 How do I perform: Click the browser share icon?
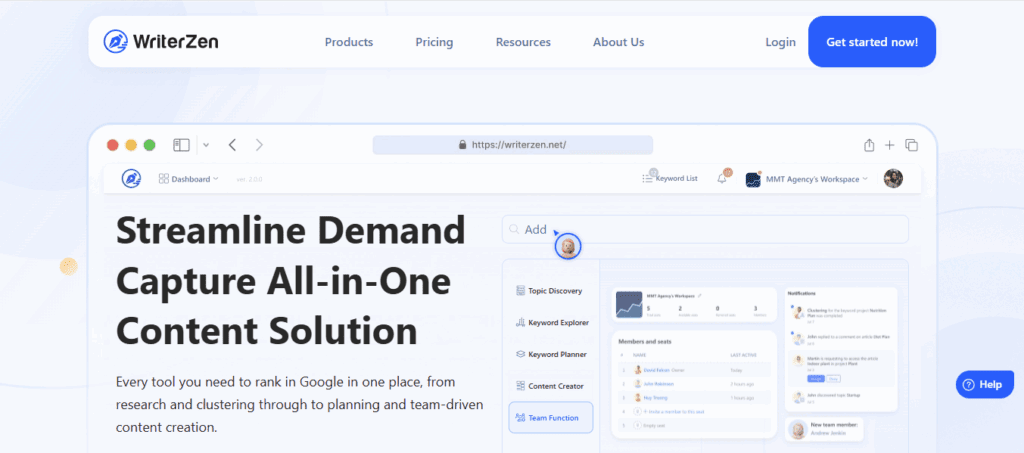coord(869,145)
